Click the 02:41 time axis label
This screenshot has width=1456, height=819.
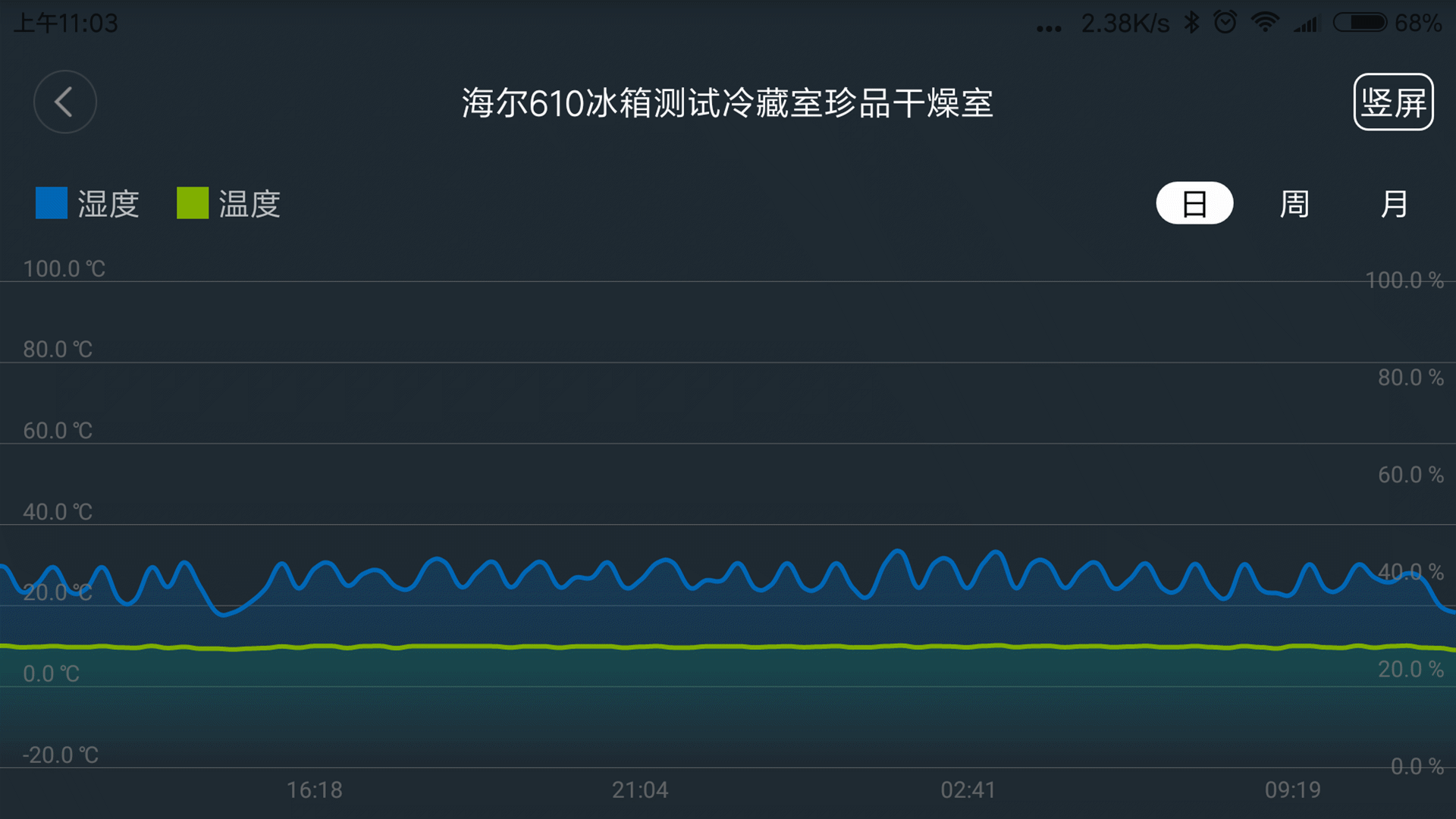pos(968,790)
